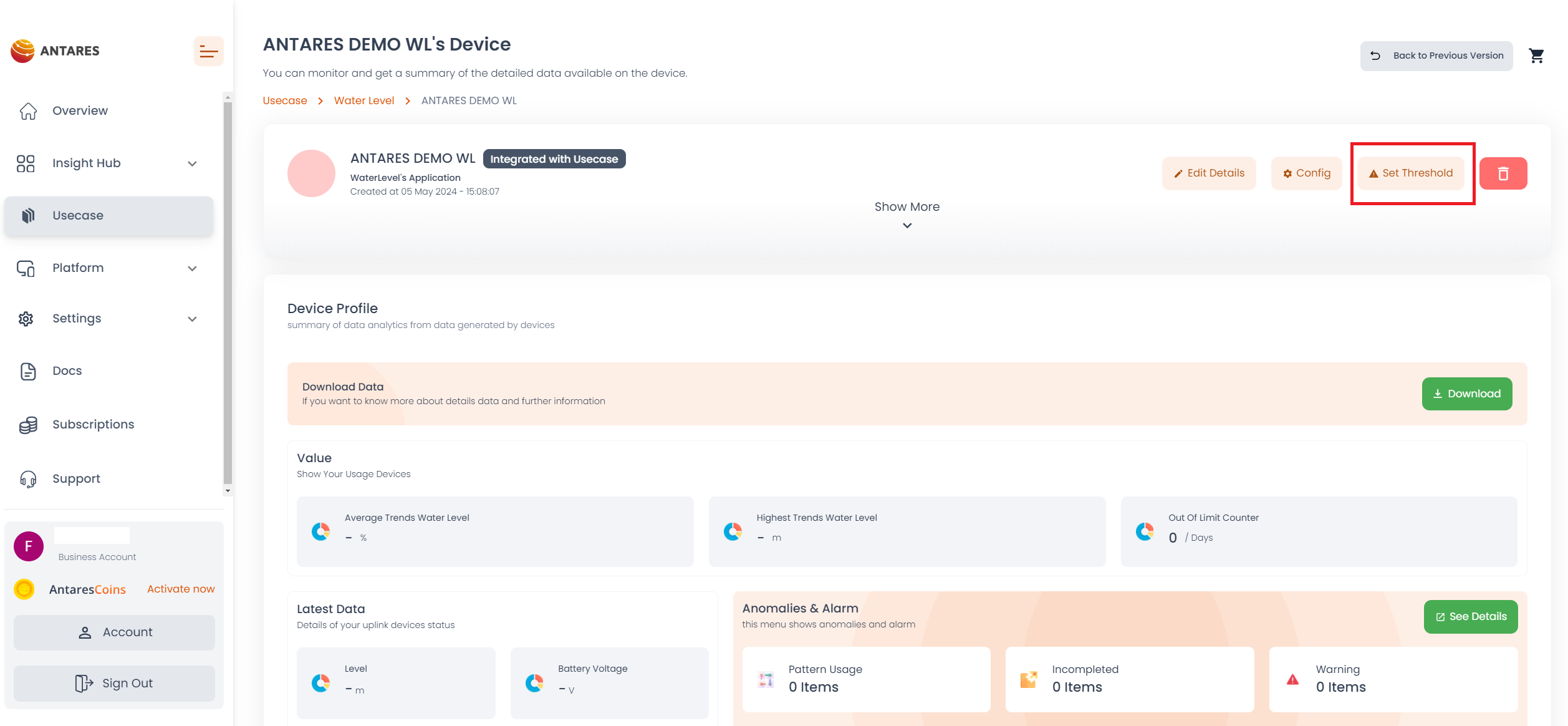The width and height of the screenshot is (1568, 726).
Task: Expand the Platform submenu arrow
Action: click(x=192, y=268)
